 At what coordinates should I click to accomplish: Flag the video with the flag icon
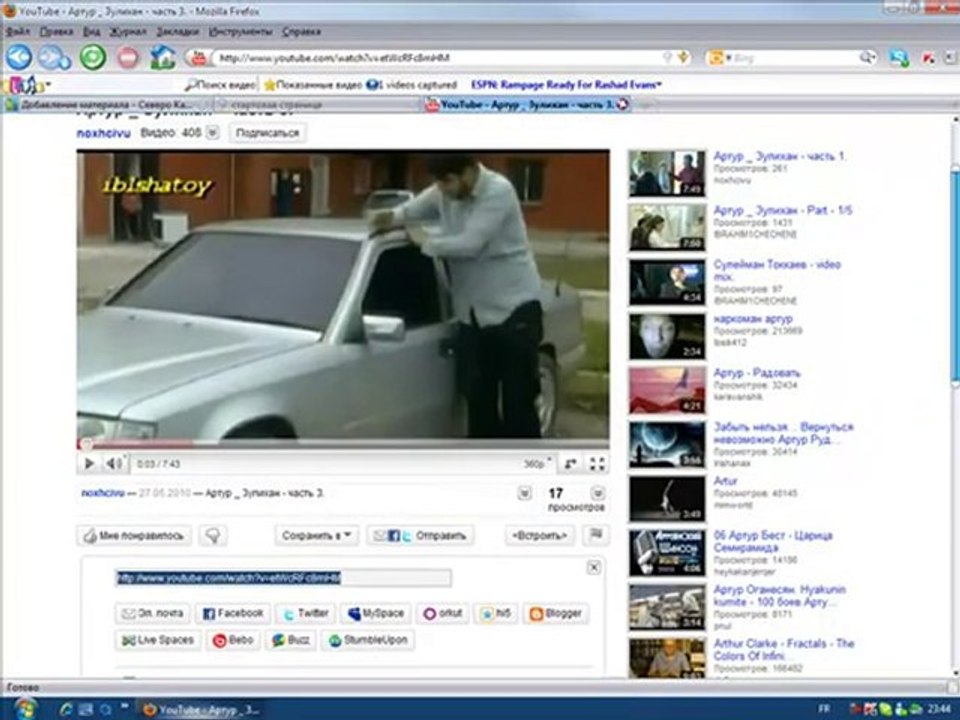(595, 535)
